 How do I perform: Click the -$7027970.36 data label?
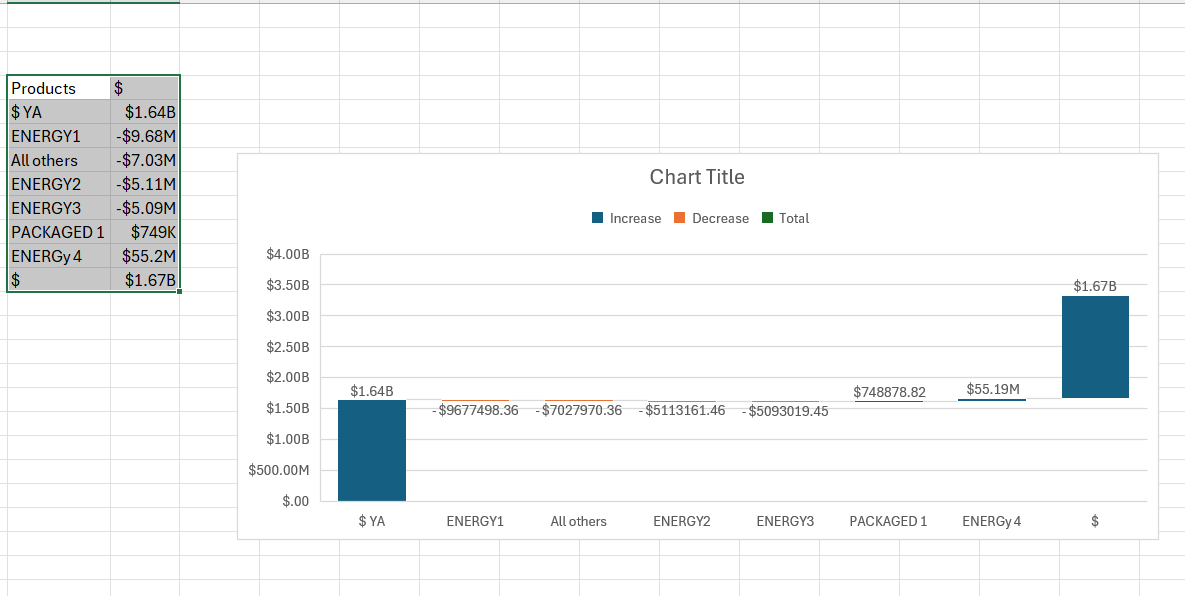pos(578,409)
